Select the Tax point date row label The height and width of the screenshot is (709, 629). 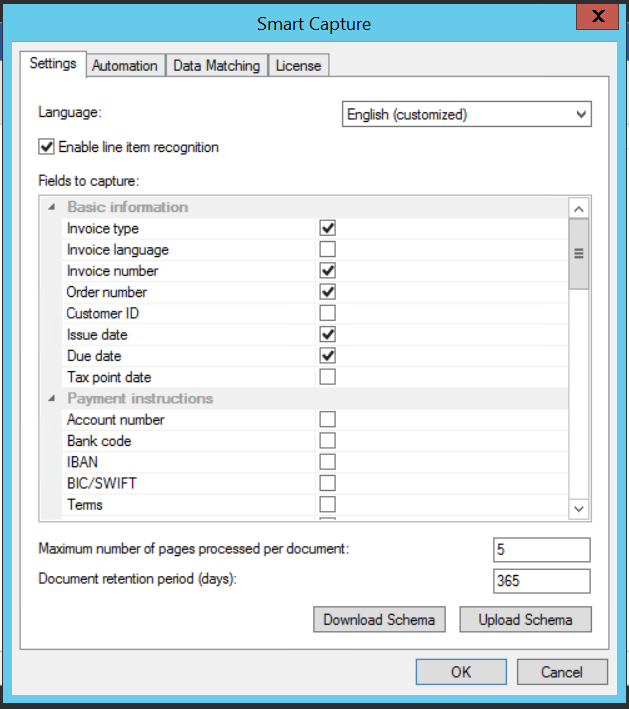click(109, 377)
